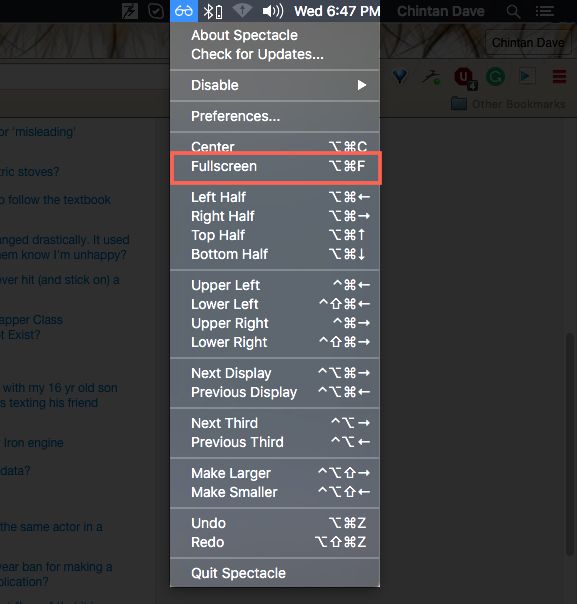577x604 pixels.
Task: Select Make Smaller
Action: 275,492
